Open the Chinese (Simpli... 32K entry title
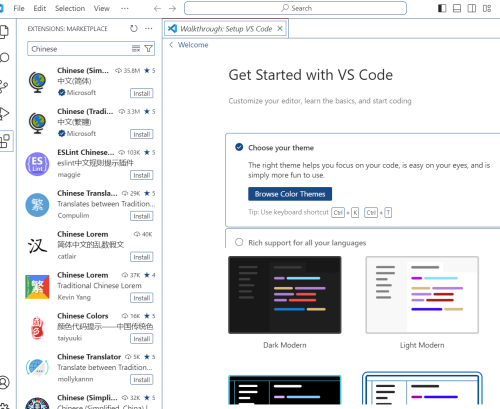This screenshot has height=409, width=500. tap(87, 398)
